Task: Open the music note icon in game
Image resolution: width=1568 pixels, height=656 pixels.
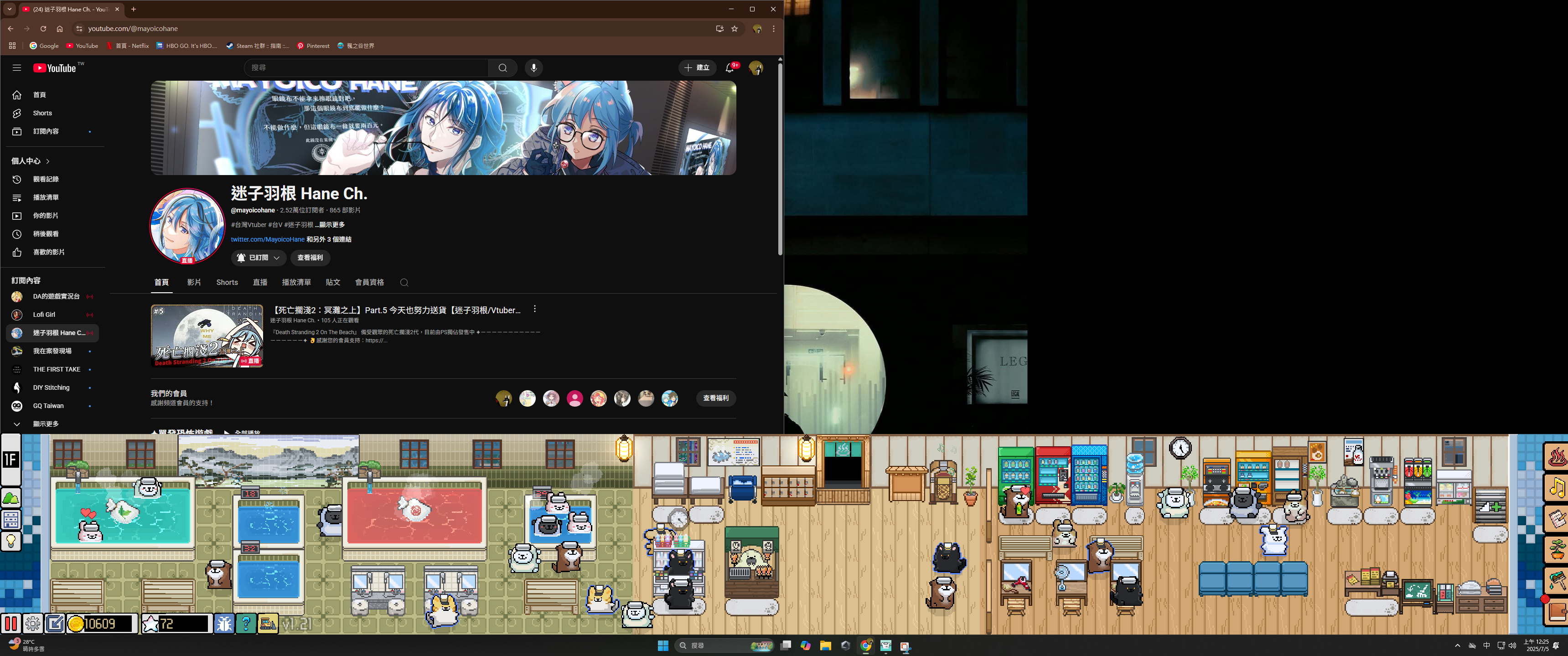Action: [x=1557, y=487]
